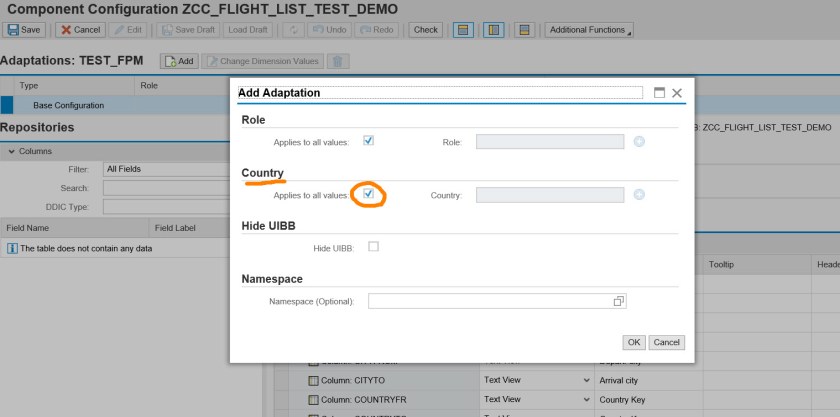This screenshot has height=417, width=840.
Task: Click the Redo toolbar button
Action: click(377, 30)
